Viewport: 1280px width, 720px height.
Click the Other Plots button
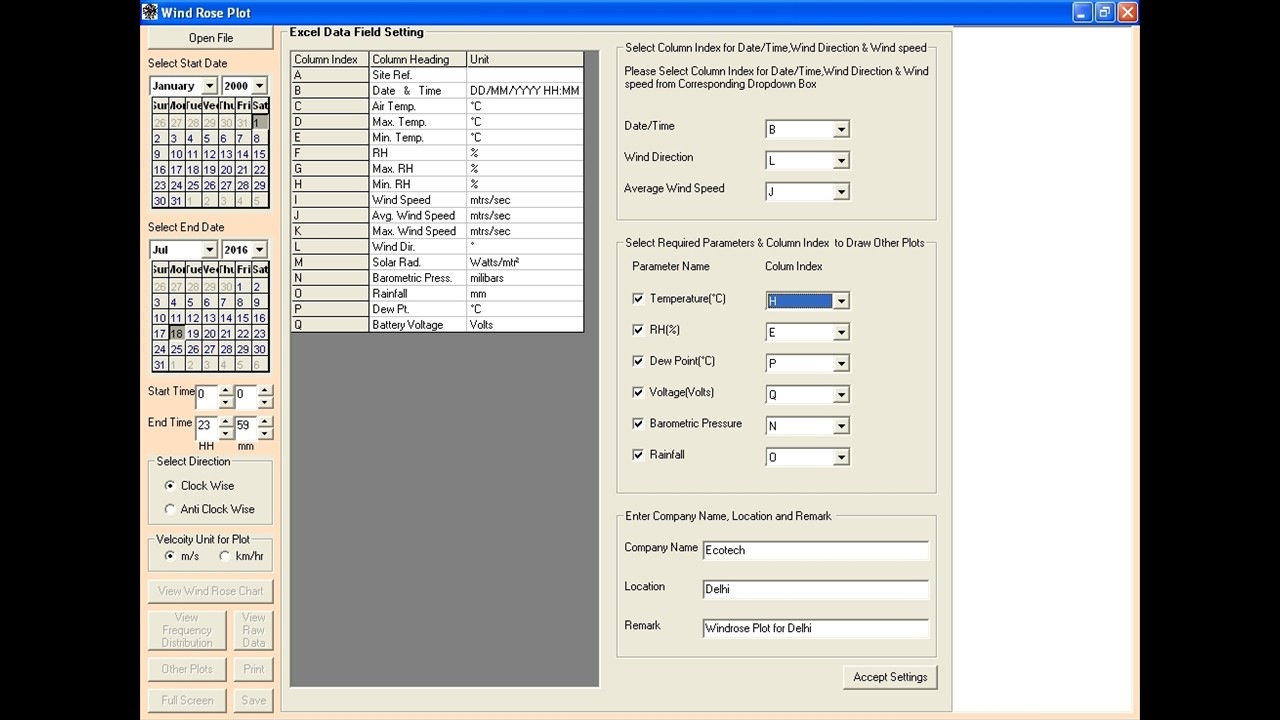(x=187, y=669)
